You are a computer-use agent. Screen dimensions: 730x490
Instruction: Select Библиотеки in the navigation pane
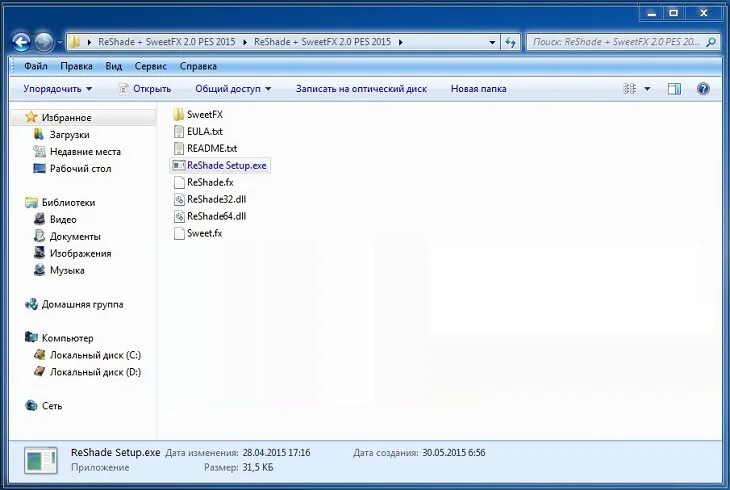point(68,202)
